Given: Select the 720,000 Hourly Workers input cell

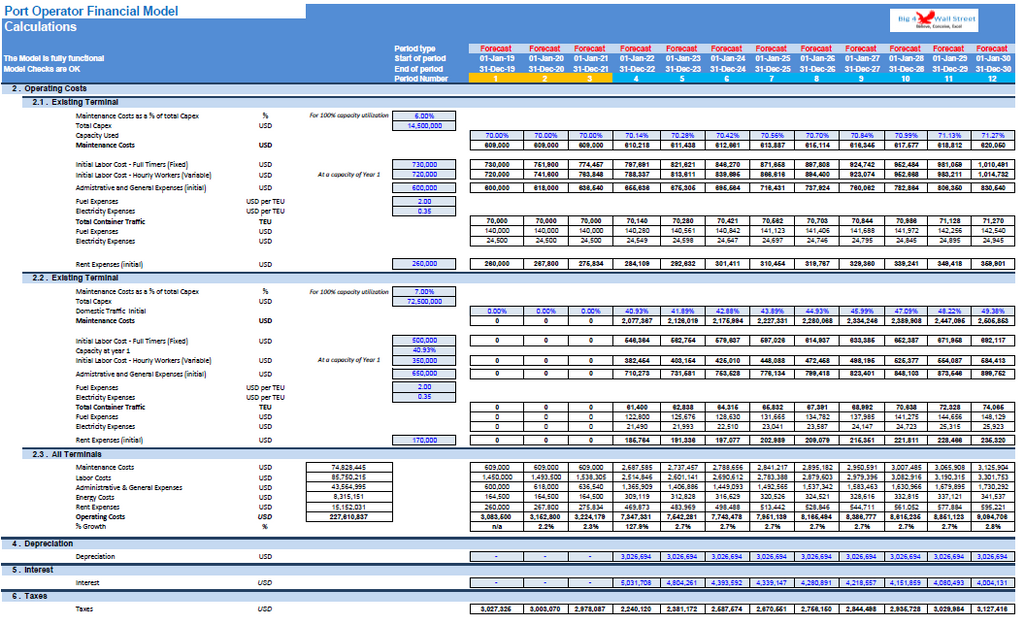Looking at the screenshot, I should coord(424,174).
